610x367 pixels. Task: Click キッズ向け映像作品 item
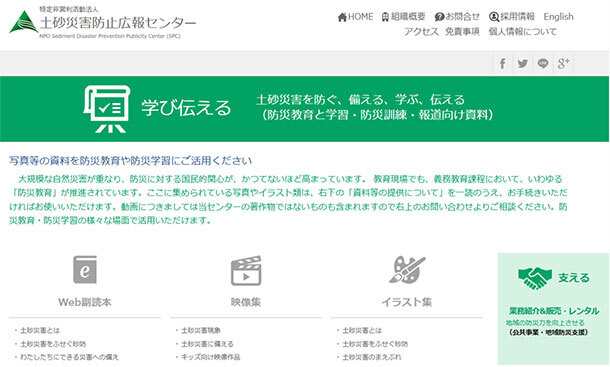point(210,357)
